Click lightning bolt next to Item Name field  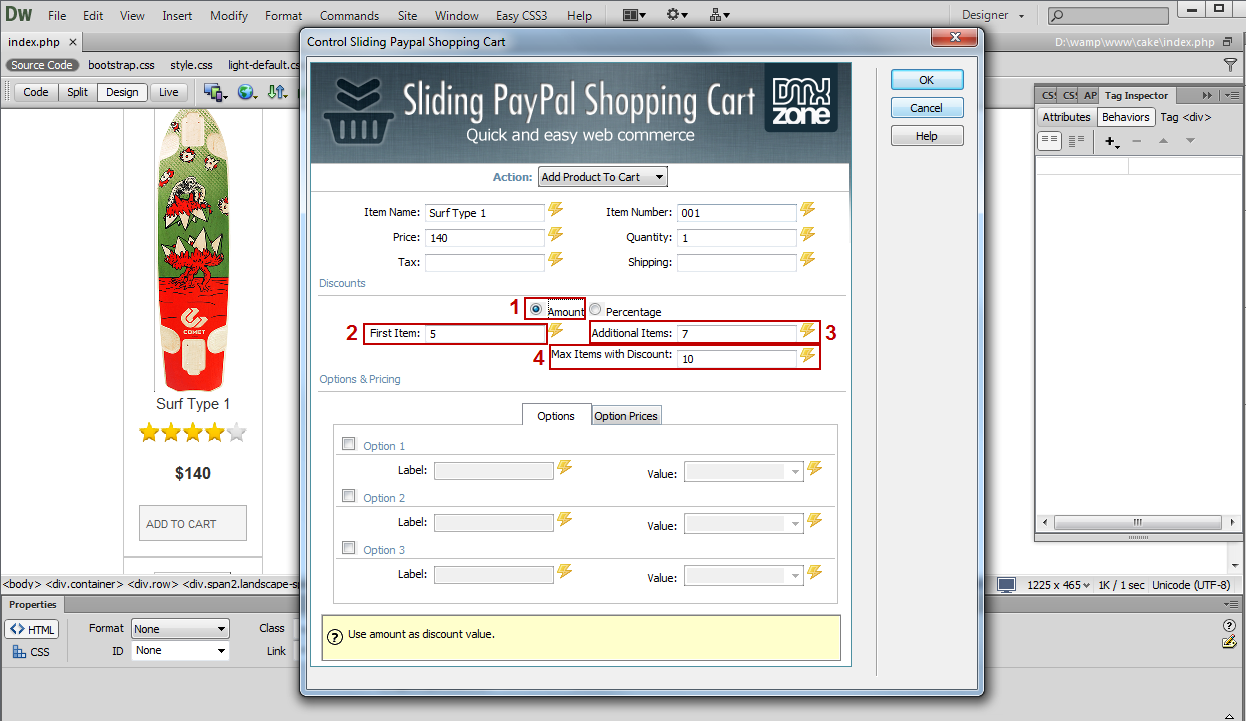[556, 210]
